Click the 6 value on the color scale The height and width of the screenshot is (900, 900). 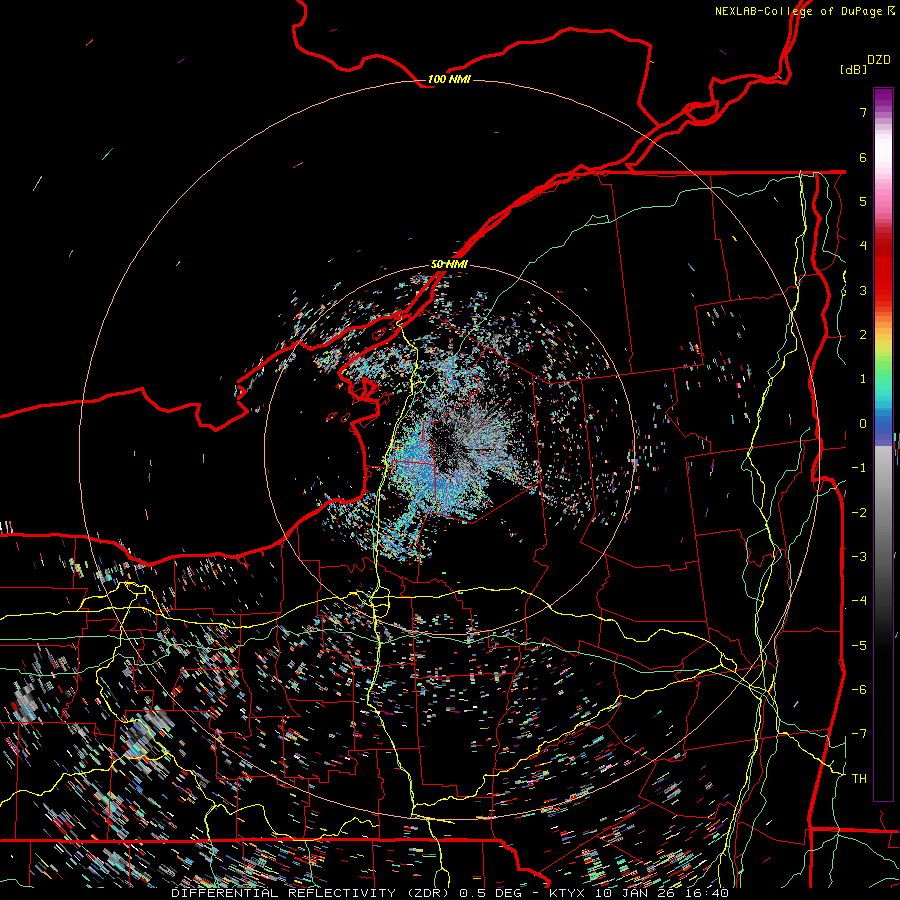pyautogui.click(x=863, y=157)
